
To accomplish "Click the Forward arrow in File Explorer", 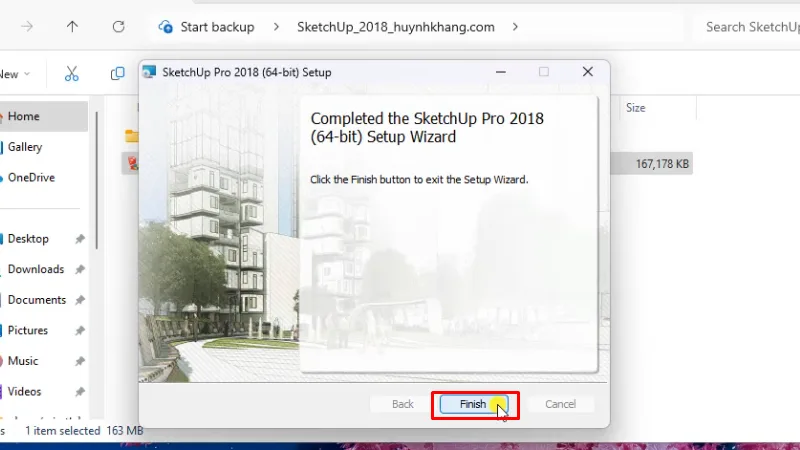I will coord(27,27).
